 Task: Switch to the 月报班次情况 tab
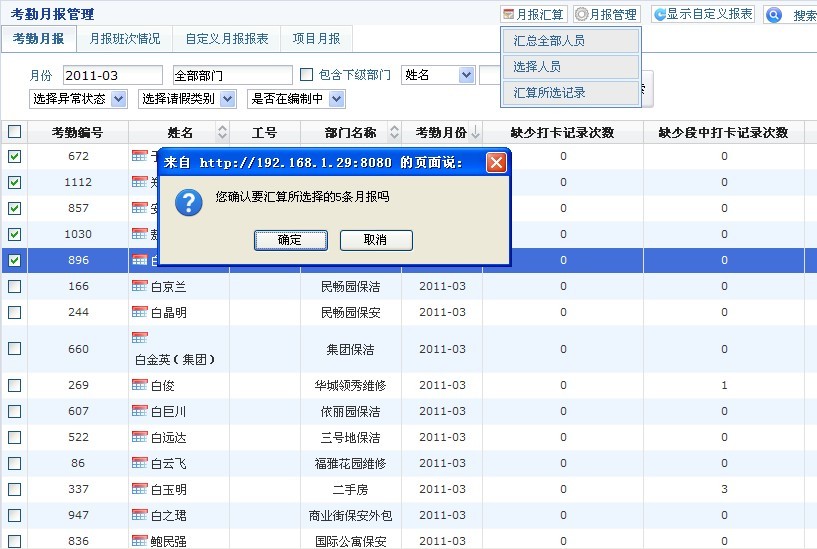pyautogui.click(x=125, y=39)
